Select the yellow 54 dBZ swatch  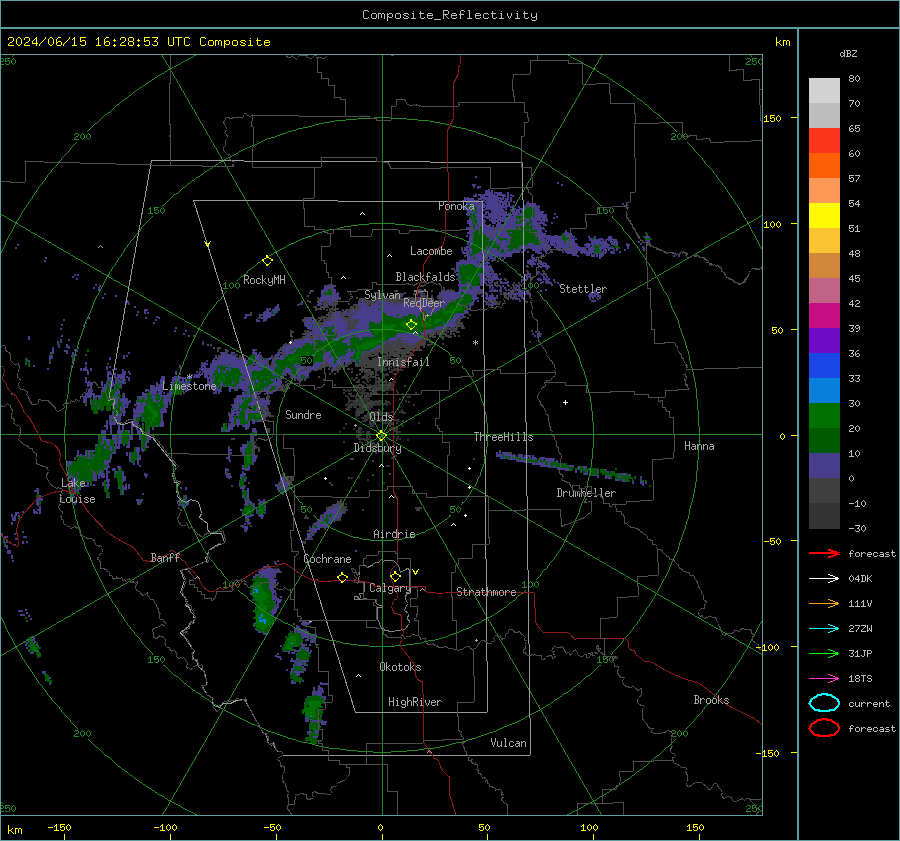point(824,215)
